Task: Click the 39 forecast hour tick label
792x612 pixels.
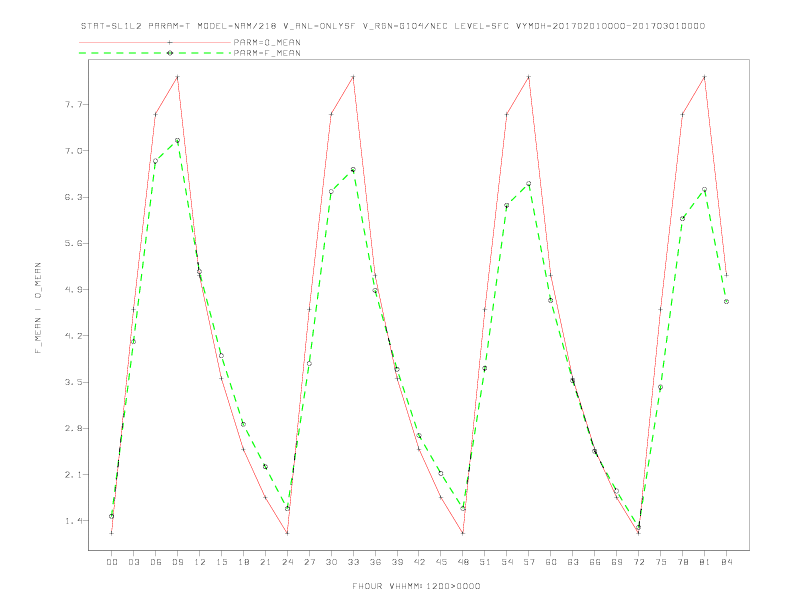Action: click(x=397, y=562)
